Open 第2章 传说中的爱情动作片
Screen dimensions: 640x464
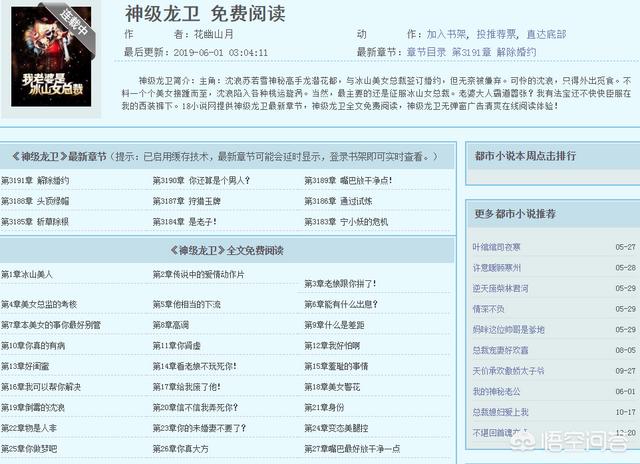point(198,274)
